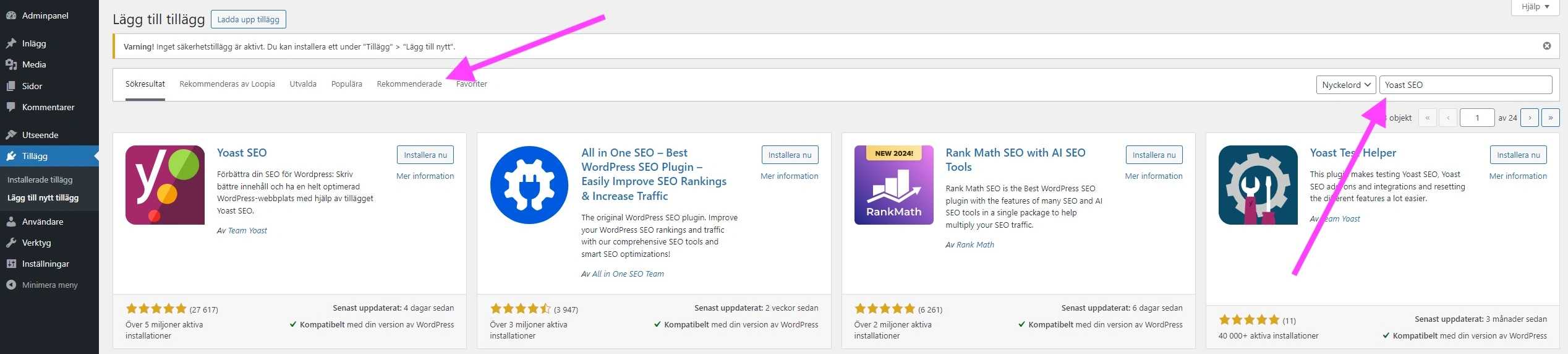This screenshot has width=1568, height=354.
Task: Open Mer information for All in One SEO
Action: pyautogui.click(x=790, y=176)
